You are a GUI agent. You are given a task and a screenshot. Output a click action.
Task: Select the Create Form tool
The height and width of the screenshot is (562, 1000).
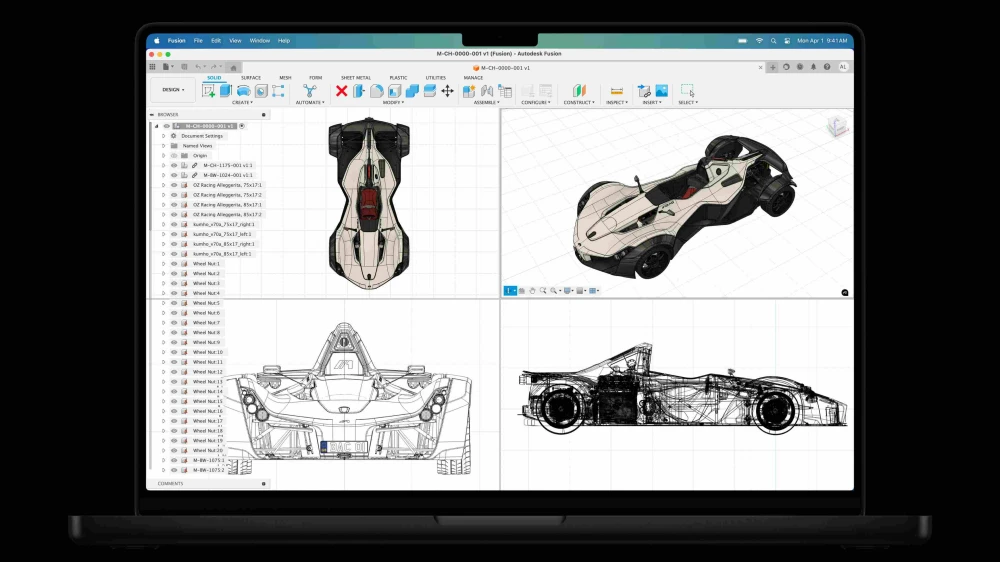[x=278, y=91]
